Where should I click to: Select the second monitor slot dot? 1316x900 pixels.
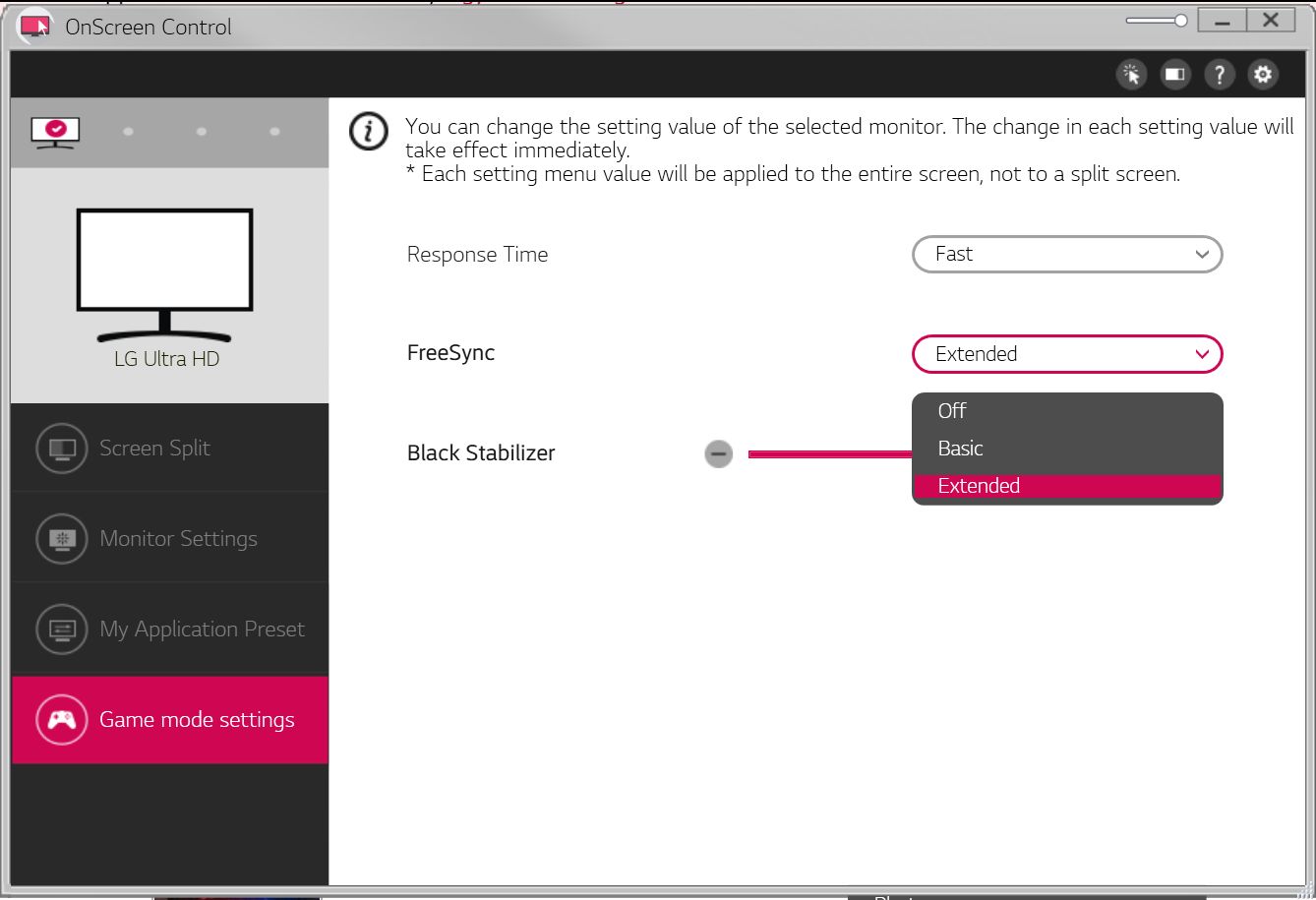pos(129,131)
